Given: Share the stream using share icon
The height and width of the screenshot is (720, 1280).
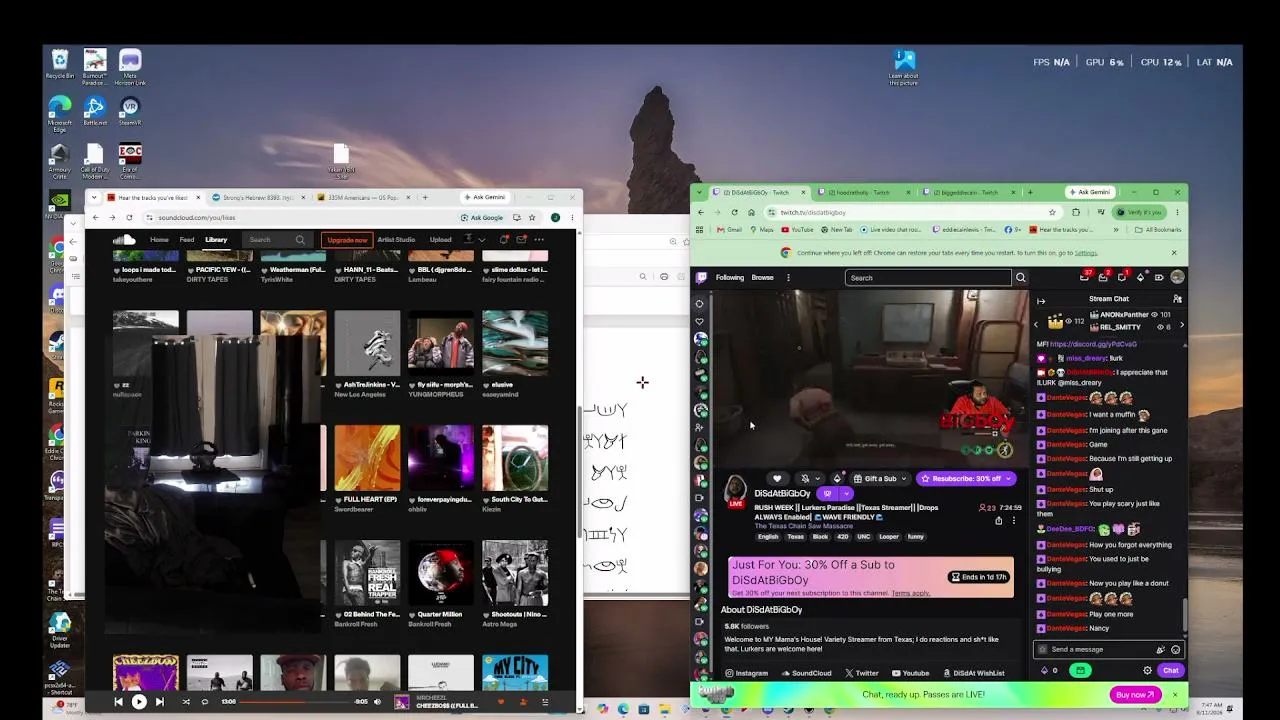Looking at the screenshot, I should pos(998,521).
